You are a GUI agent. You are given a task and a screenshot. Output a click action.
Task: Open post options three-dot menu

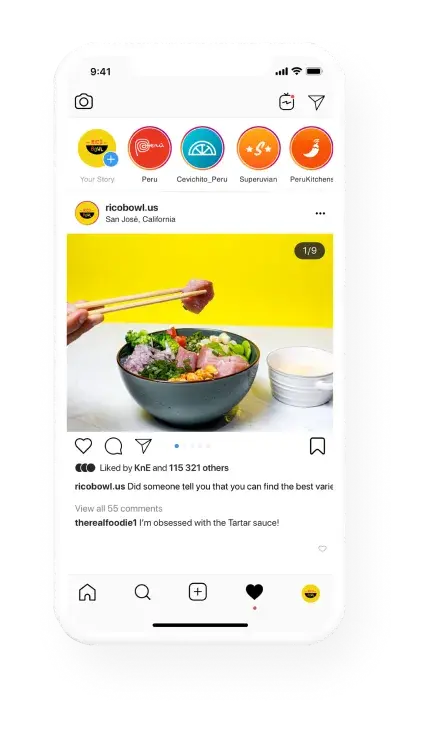tap(320, 213)
